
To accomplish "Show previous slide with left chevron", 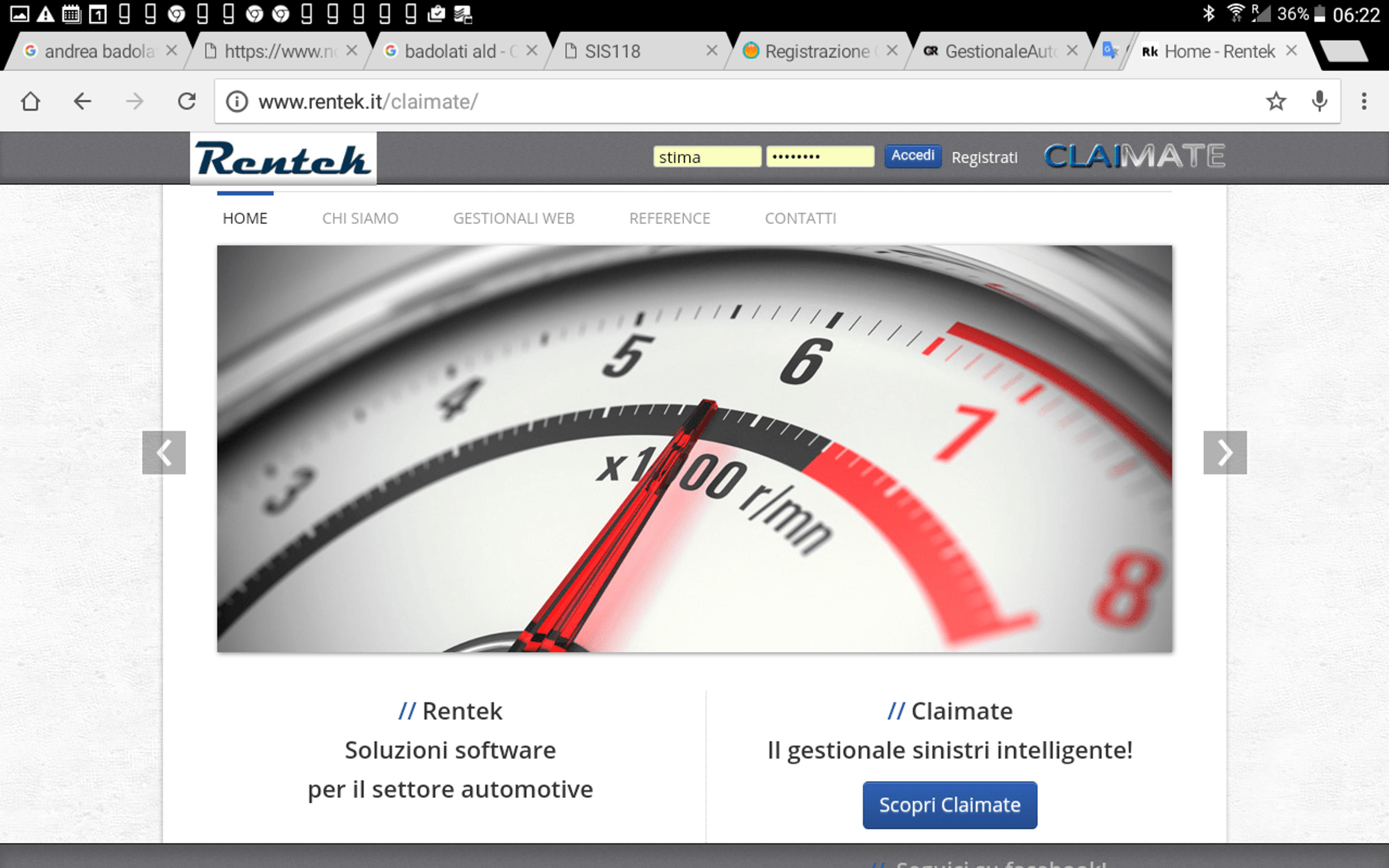I will pyautogui.click(x=164, y=452).
